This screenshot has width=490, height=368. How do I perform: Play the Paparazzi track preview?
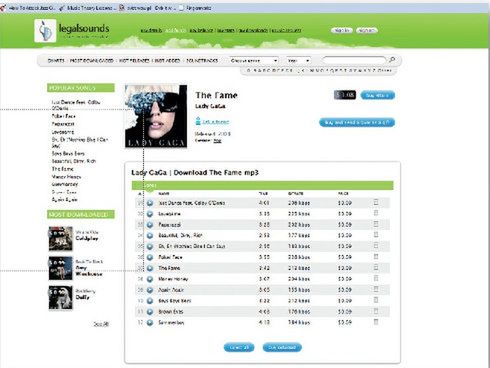click(150, 225)
